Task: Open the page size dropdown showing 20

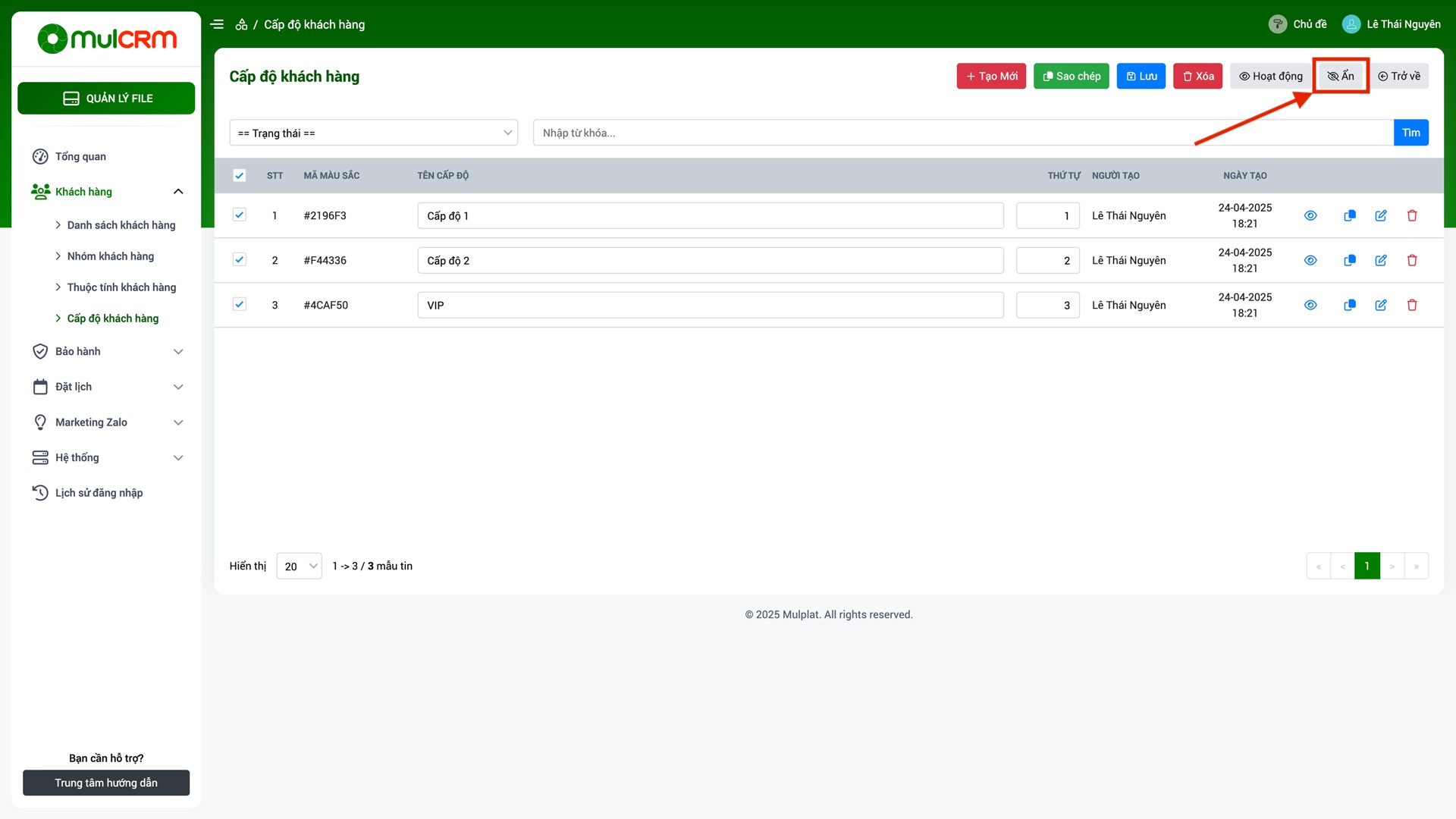Action: [299, 566]
